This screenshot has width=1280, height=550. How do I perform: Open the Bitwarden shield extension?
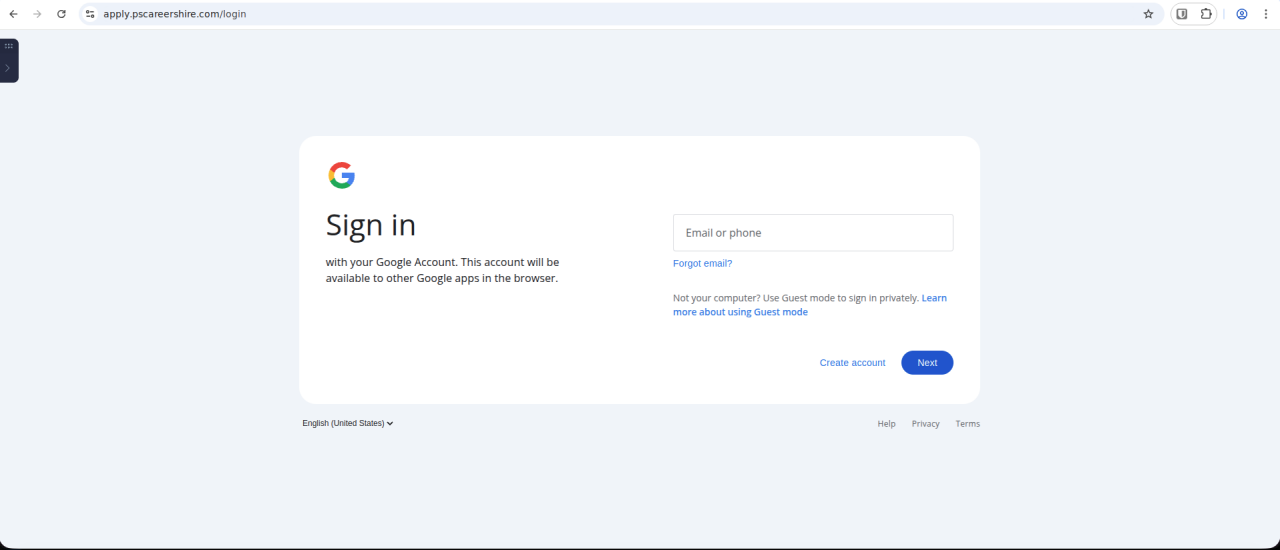[1182, 14]
